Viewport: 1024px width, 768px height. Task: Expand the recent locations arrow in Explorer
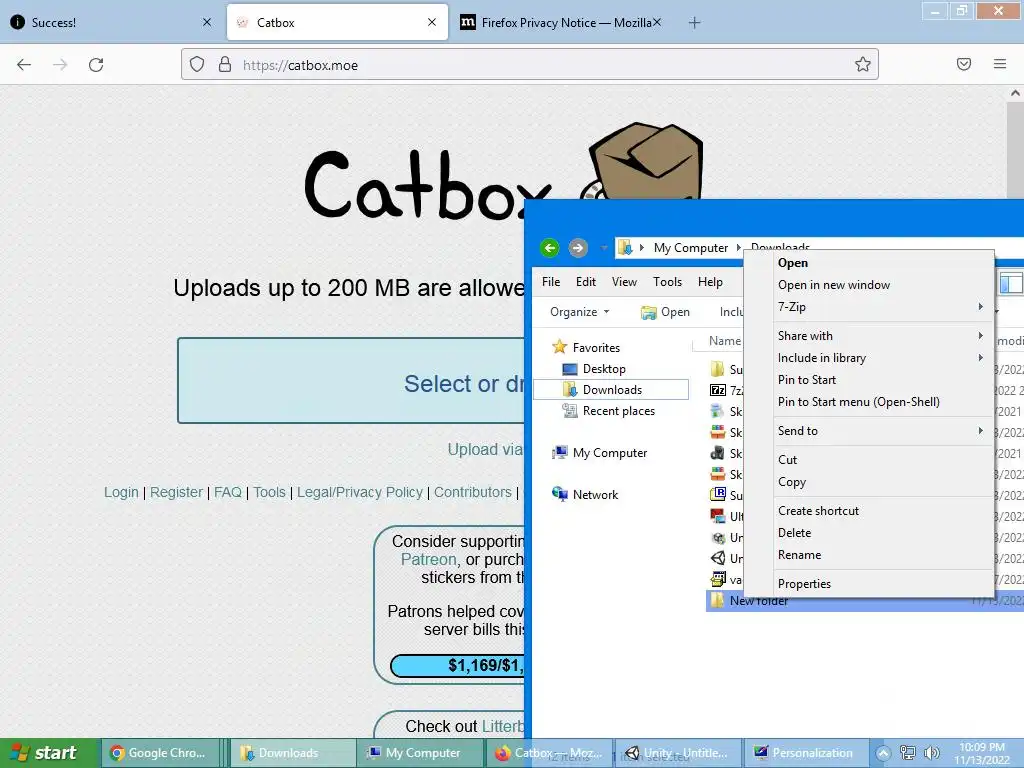604,248
